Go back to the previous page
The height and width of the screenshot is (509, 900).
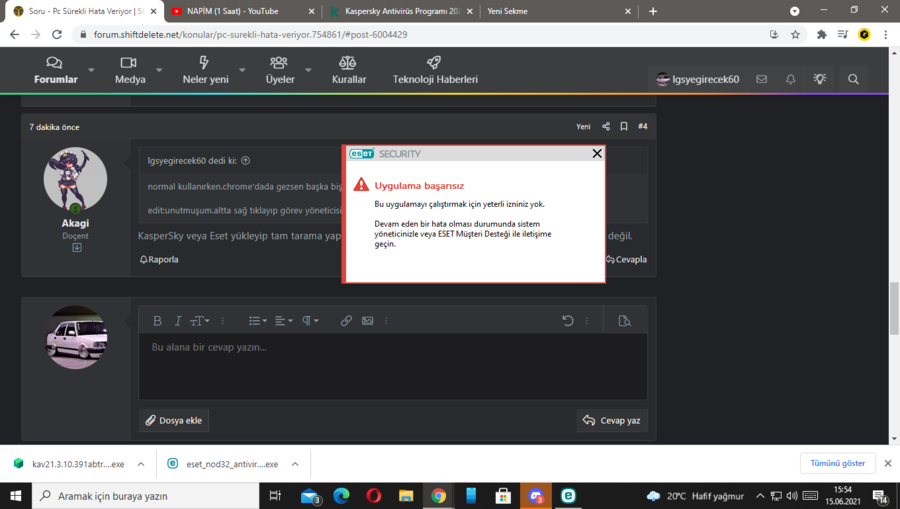point(14,34)
